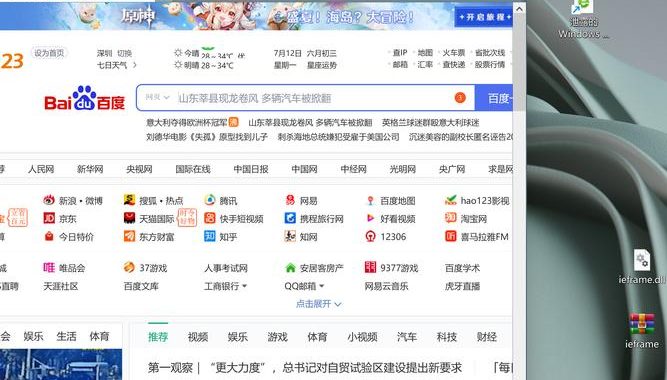Open the 安居客房产 house icon
Viewport: 667px width, 380px height.
(x=291, y=268)
